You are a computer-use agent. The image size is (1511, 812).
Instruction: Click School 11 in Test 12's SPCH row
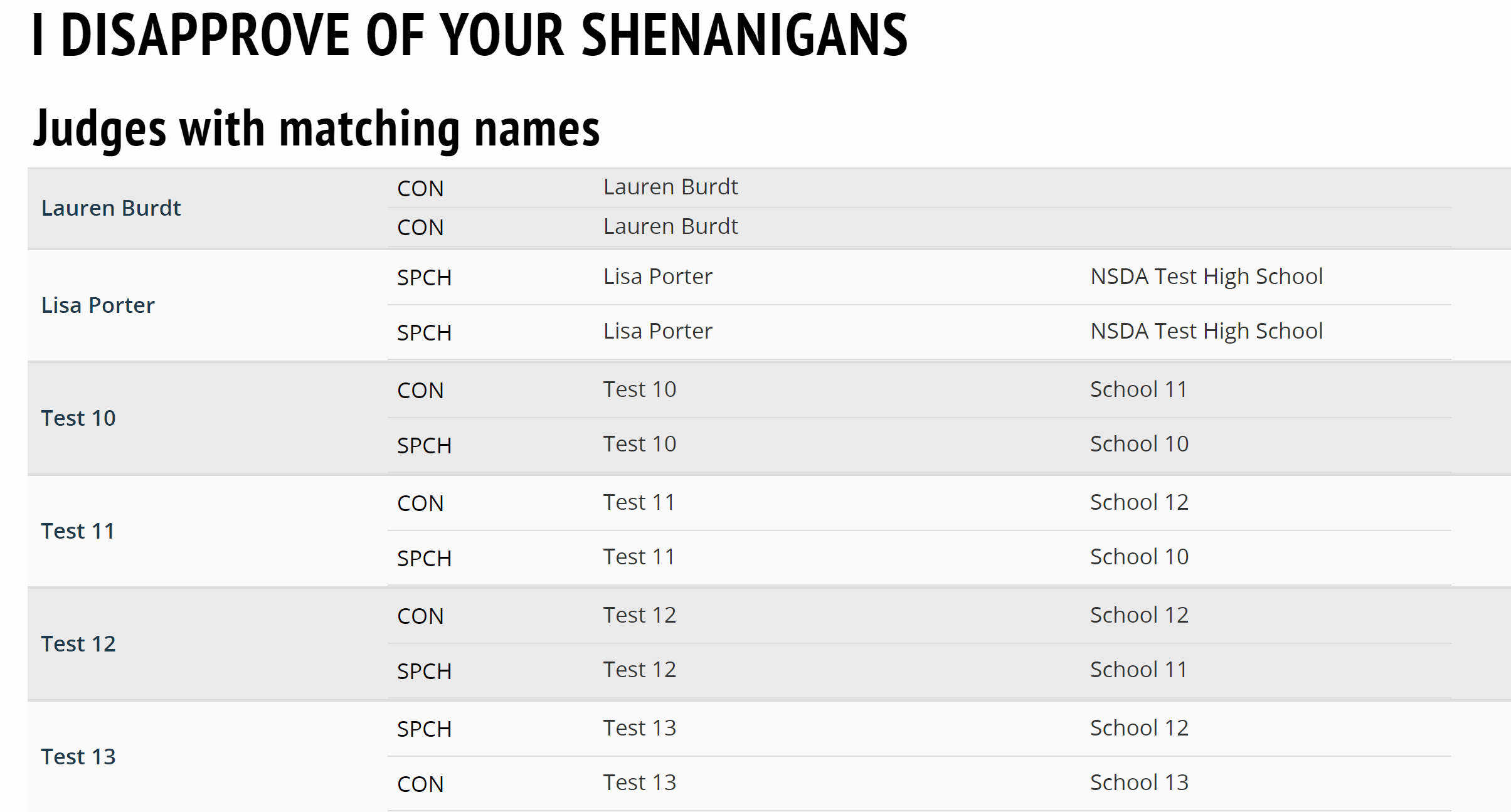tap(1138, 670)
